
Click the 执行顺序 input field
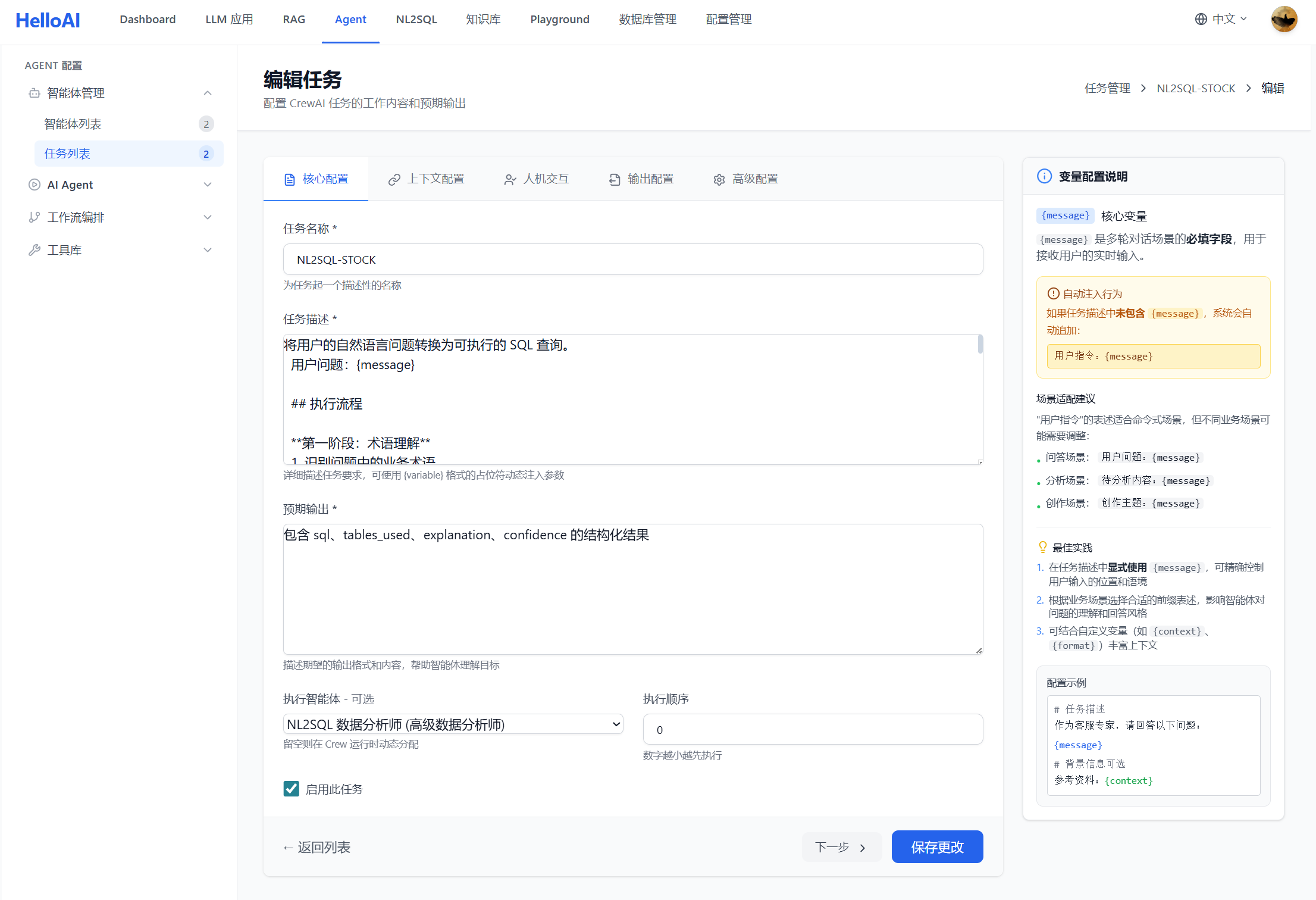813,729
